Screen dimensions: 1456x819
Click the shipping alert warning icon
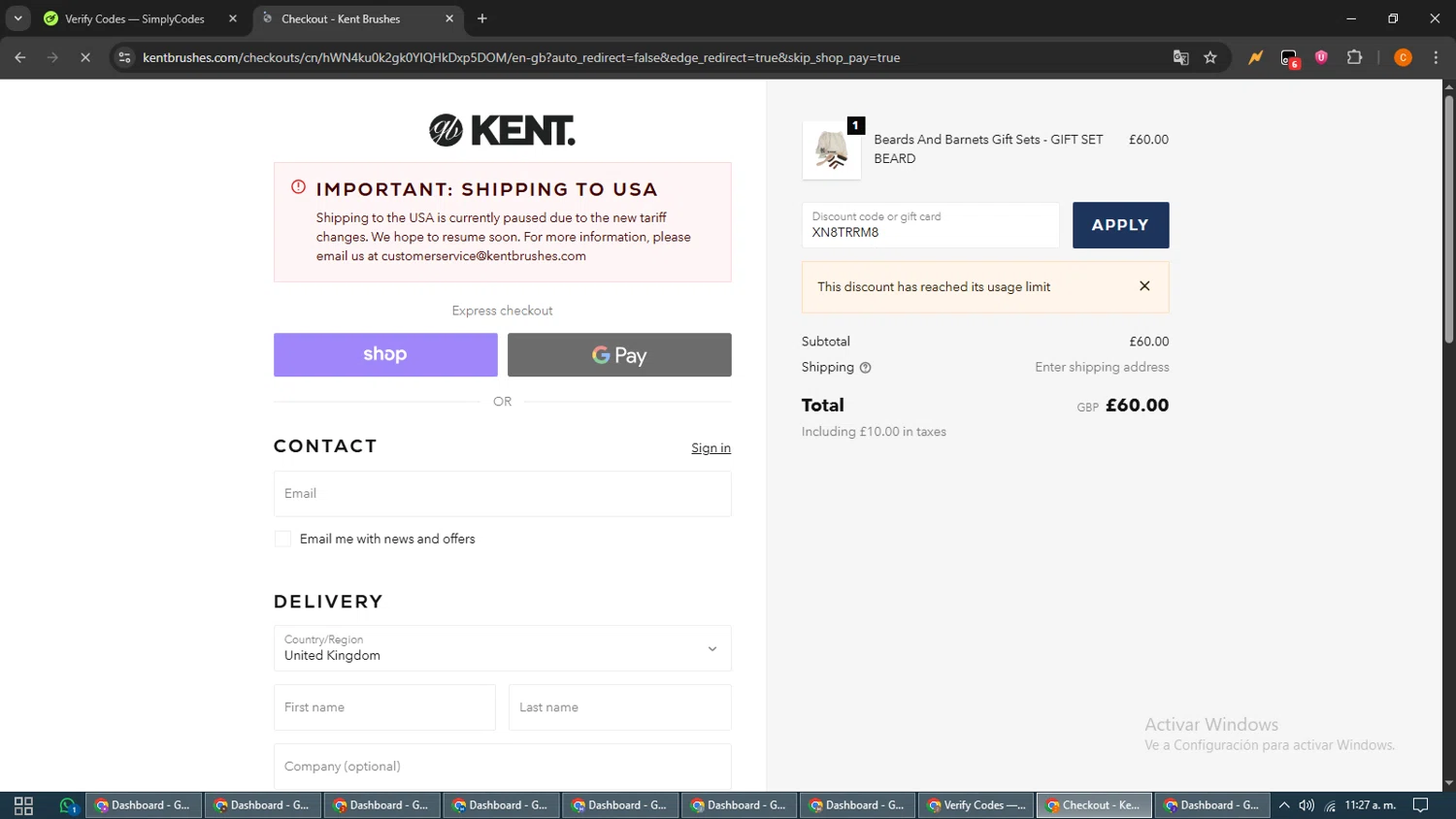[299, 187]
